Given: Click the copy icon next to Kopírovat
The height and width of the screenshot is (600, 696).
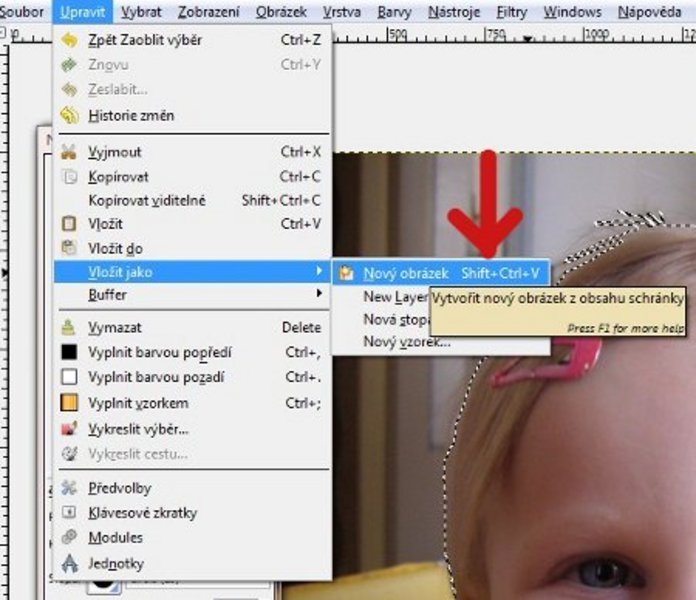Looking at the screenshot, I should 69,177.
